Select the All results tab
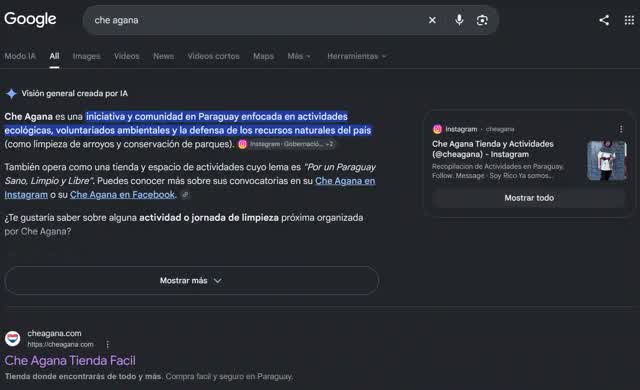Image resolution: width=640 pixels, height=390 pixels. 54,56
